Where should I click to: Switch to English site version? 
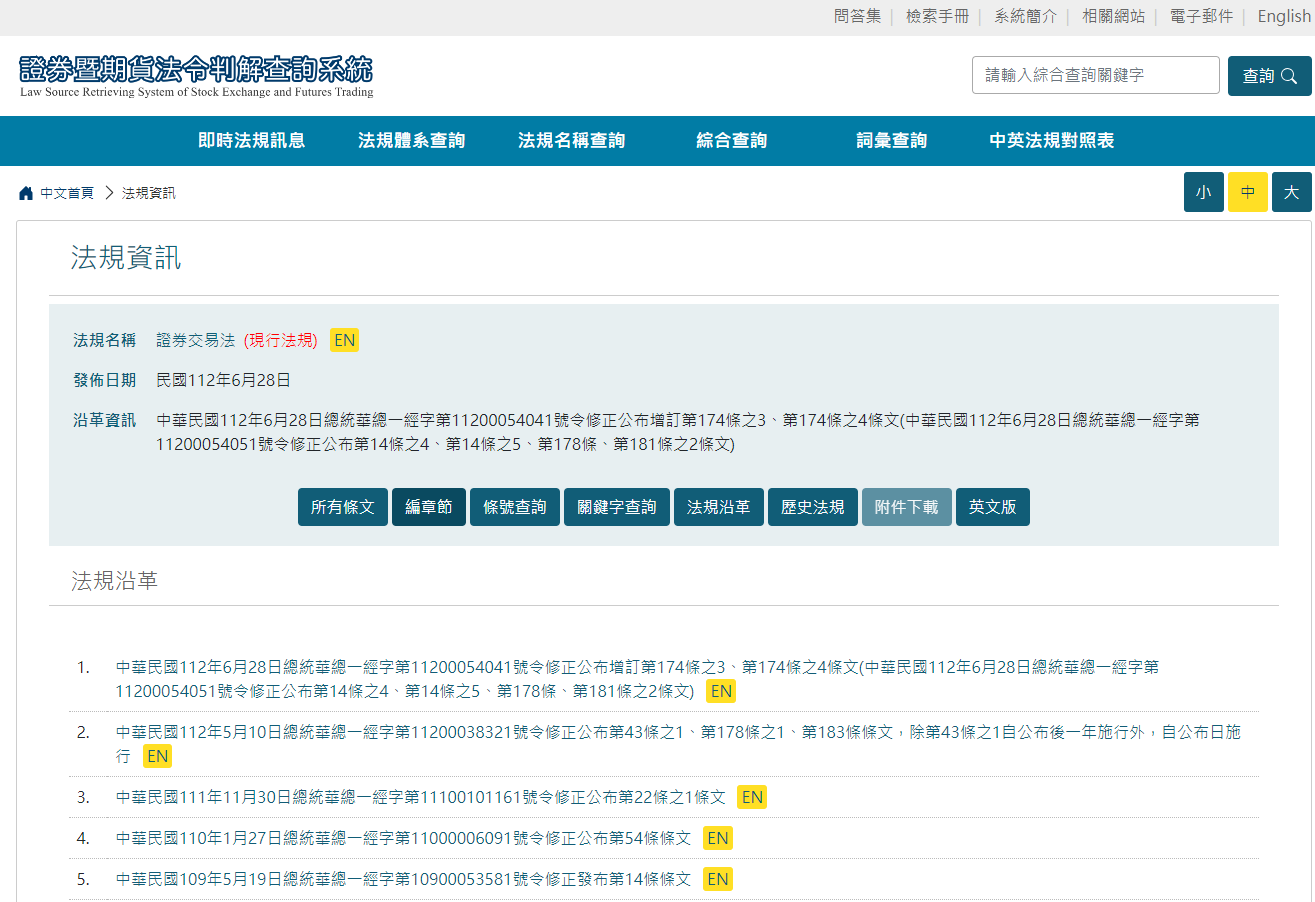(1284, 16)
